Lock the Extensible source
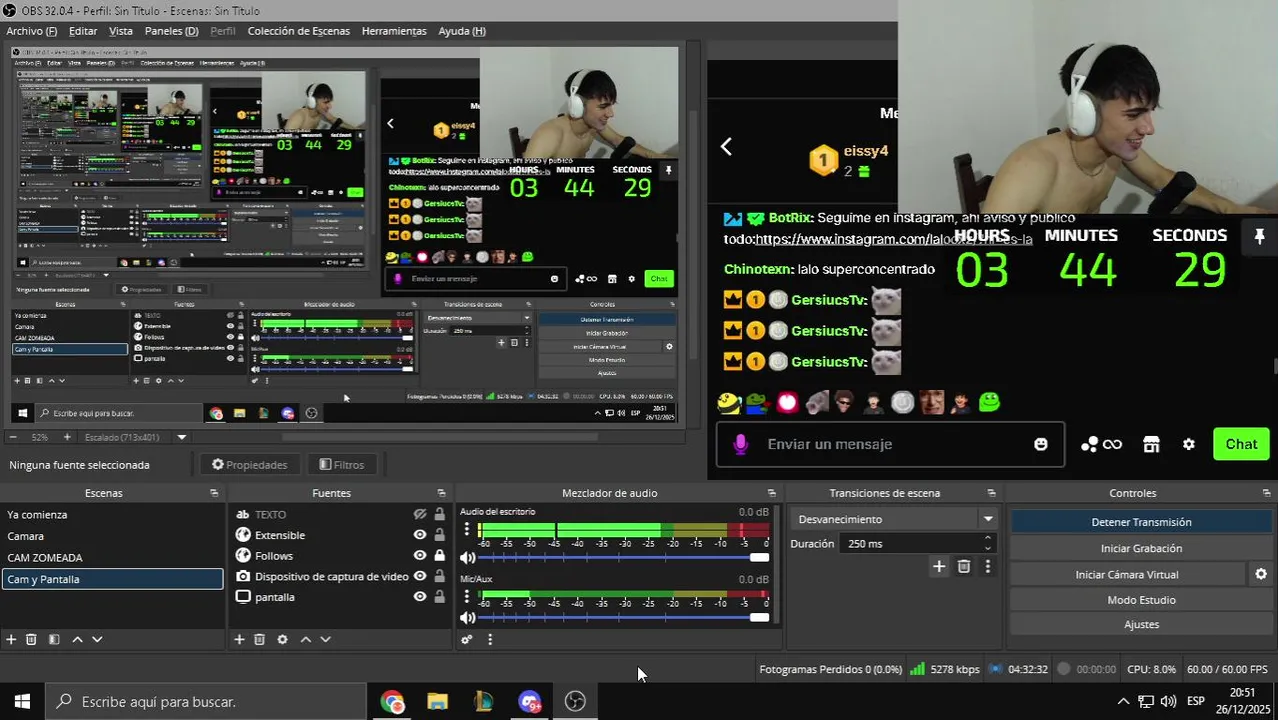This screenshot has height=720, width=1278. point(439,535)
